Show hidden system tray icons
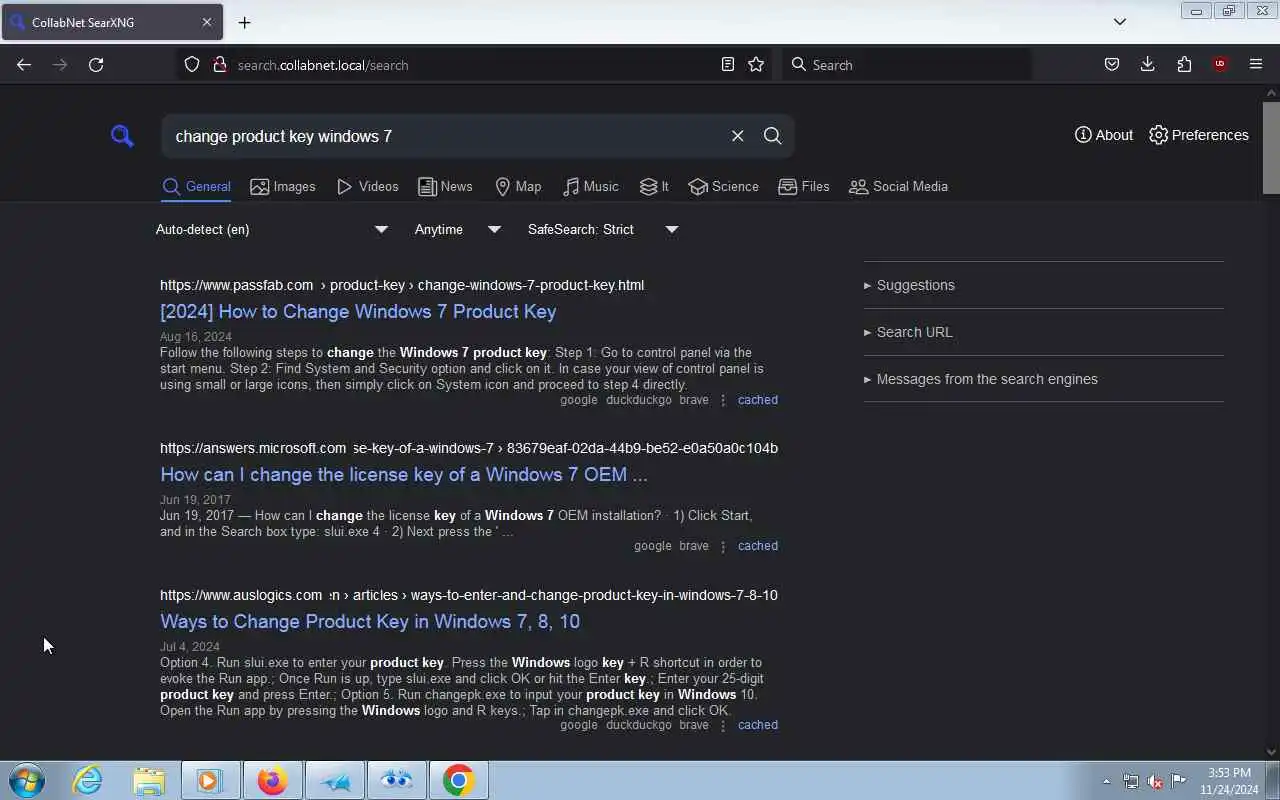Viewport: 1280px width, 800px height. tap(1106, 781)
